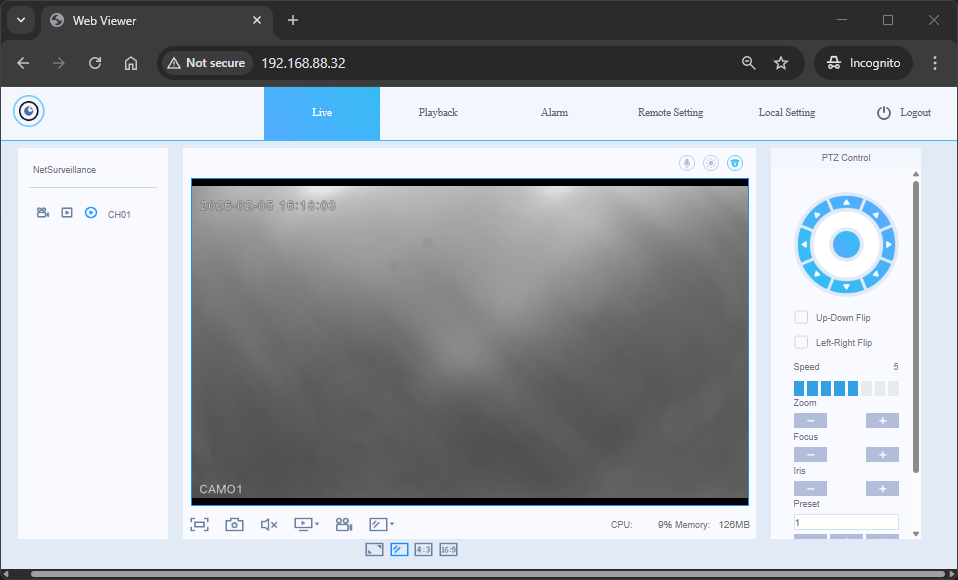Image resolution: width=958 pixels, height=580 pixels.
Task: Open the Remote Setting tab
Action: 670,113
